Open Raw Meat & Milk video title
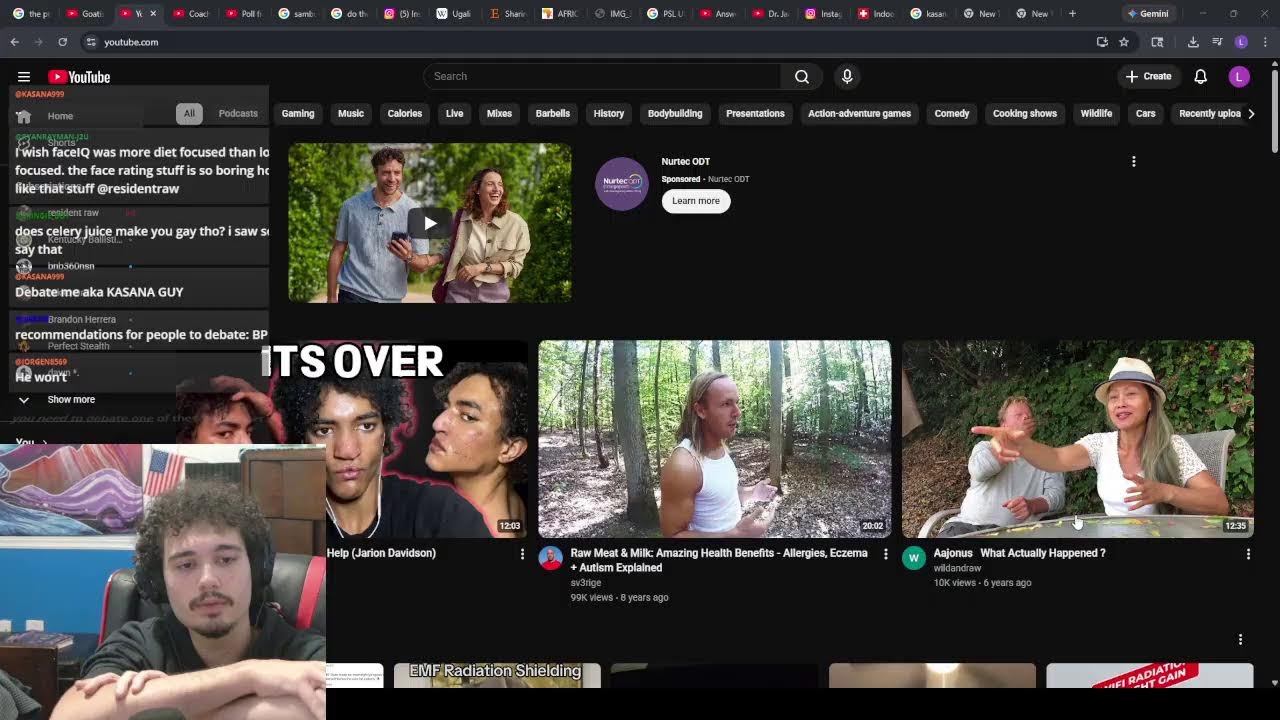Viewport: 1280px width, 720px height. [x=719, y=560]
